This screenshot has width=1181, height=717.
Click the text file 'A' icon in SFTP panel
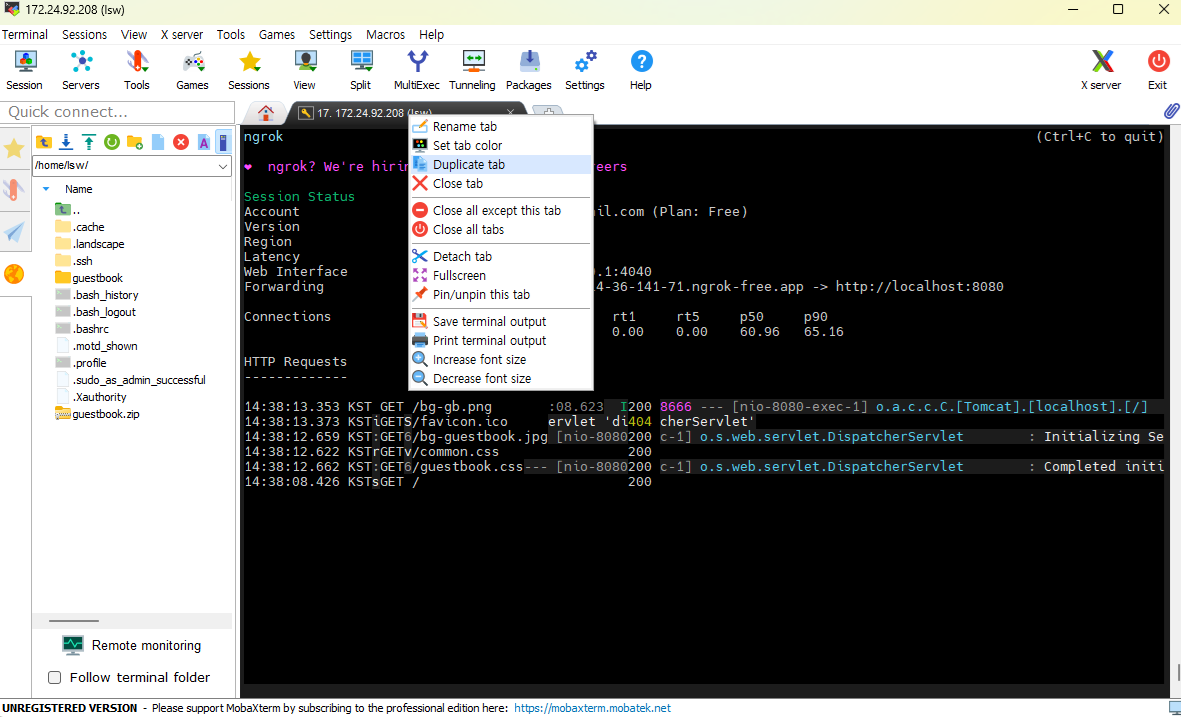click(x=203, y=142)
